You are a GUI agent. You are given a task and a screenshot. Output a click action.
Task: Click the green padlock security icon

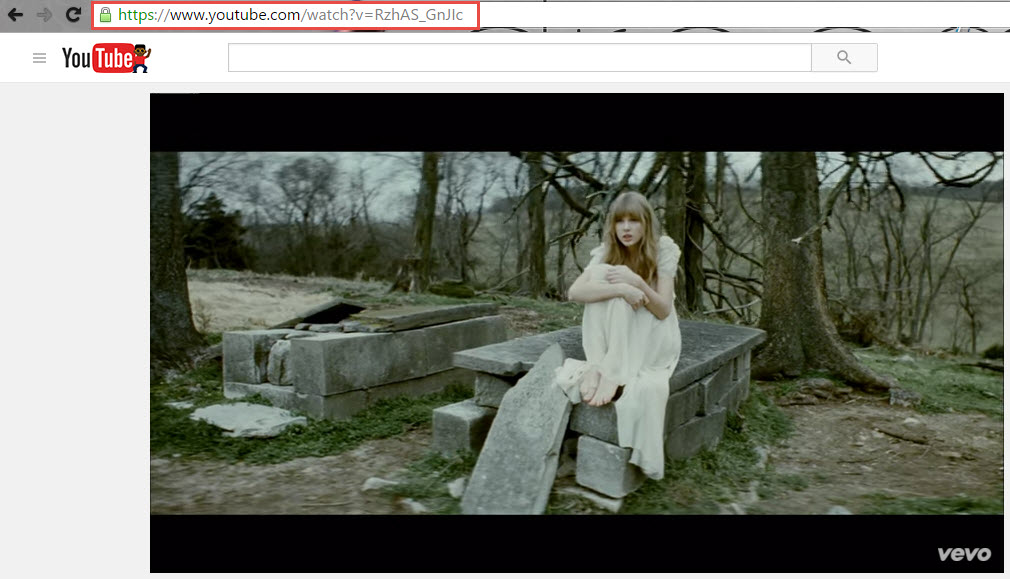coord(106,15)
